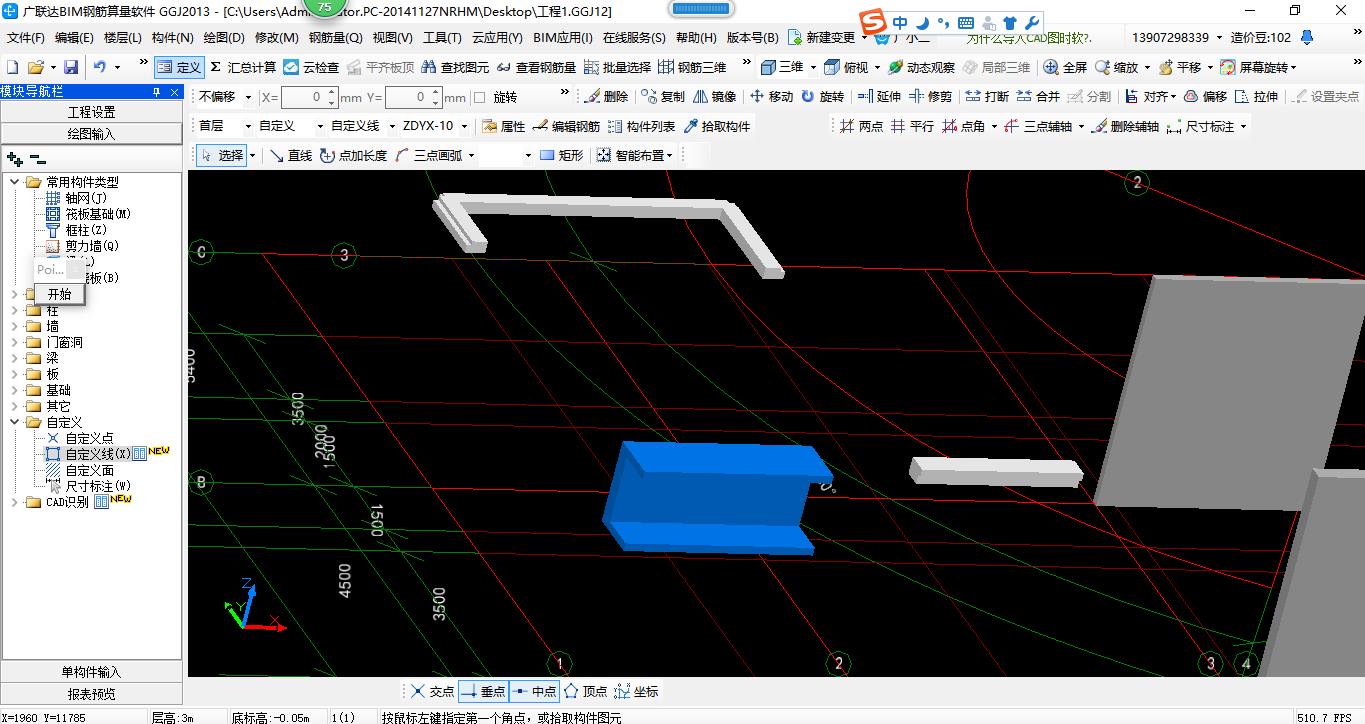Click 延伸 extend tool
Screen dimensions: 1365x724
tap(879, 97)
